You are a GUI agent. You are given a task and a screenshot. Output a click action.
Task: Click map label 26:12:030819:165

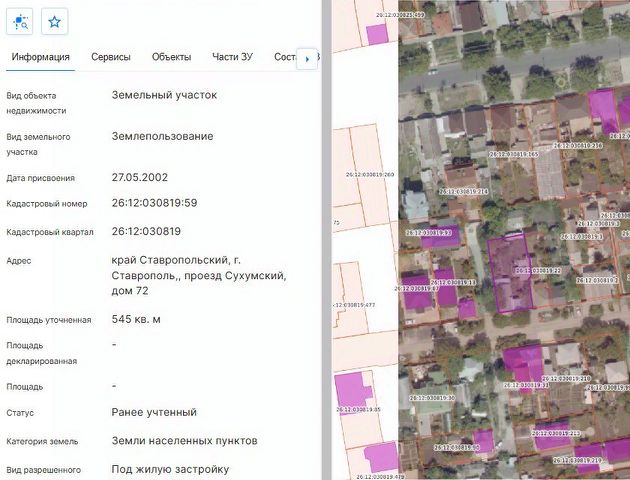coord(514,154)
